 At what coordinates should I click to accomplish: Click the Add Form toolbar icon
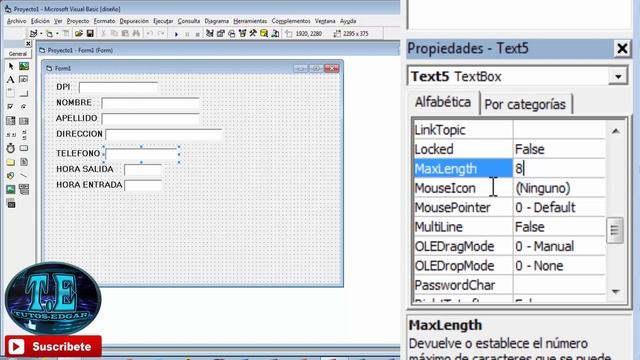(x=49, y=33)
